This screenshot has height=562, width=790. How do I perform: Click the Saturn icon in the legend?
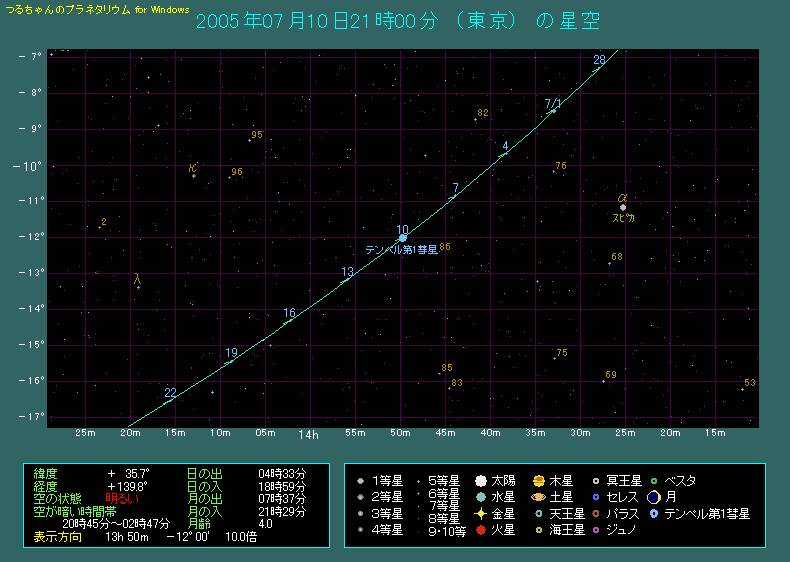pos(538,497)
